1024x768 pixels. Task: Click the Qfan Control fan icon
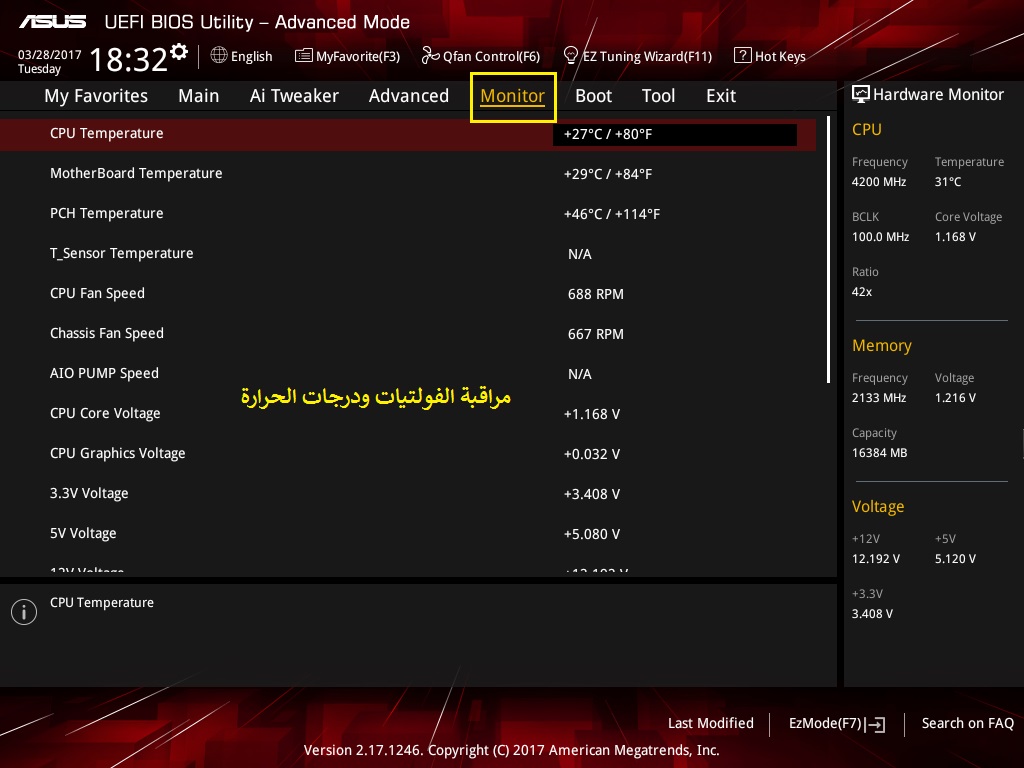tap(430, 56)
